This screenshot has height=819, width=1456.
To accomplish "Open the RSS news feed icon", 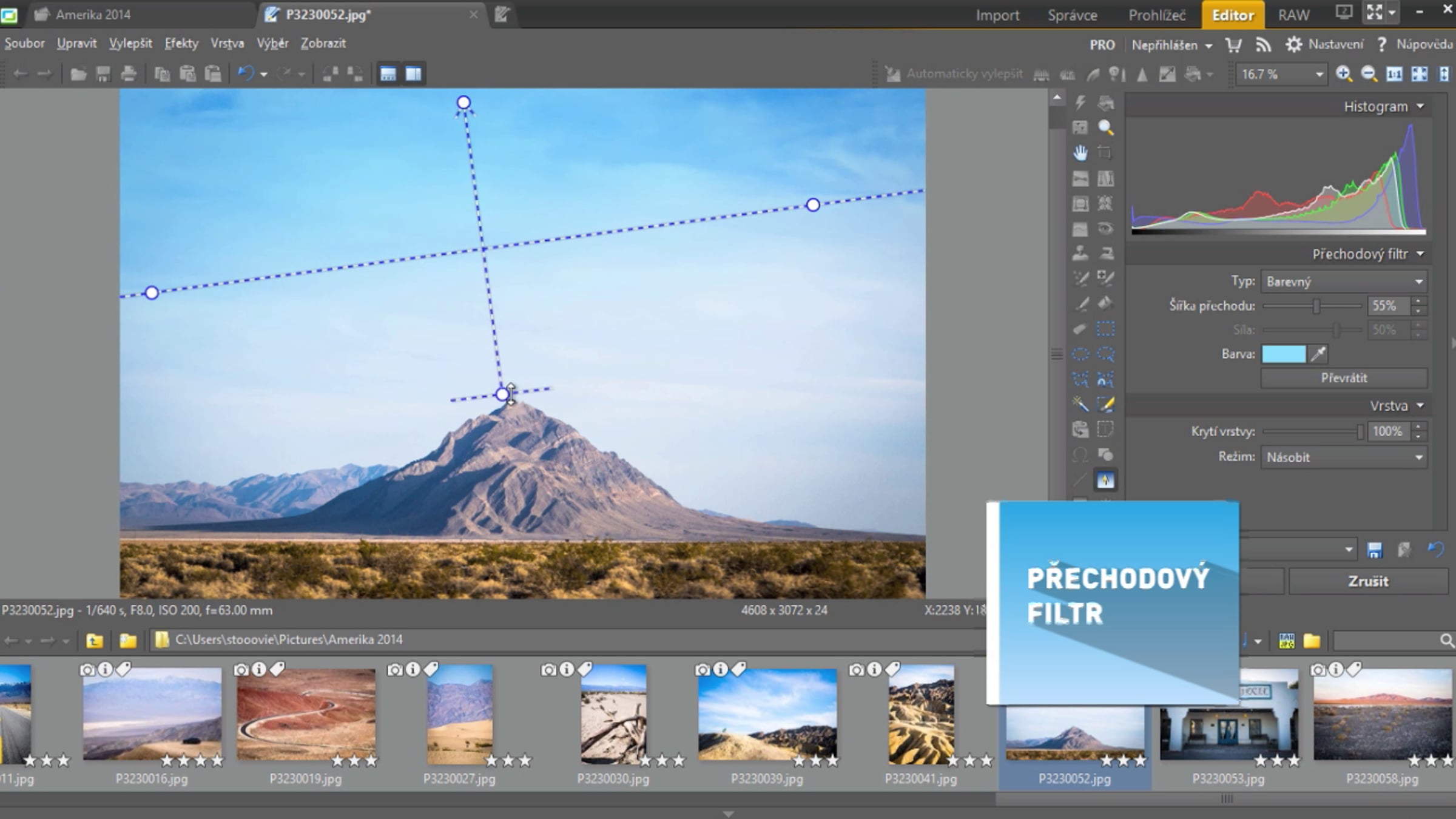I will point(1263,45).
